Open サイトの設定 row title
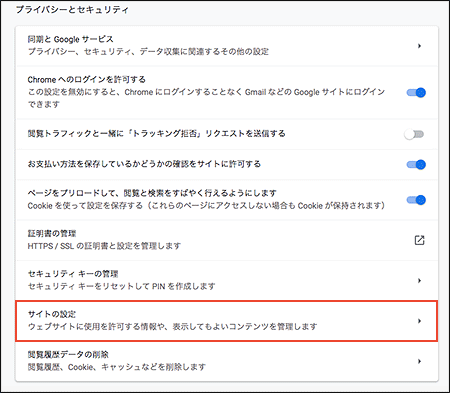Screen dimensions: 450x393 tap(52, 314)
